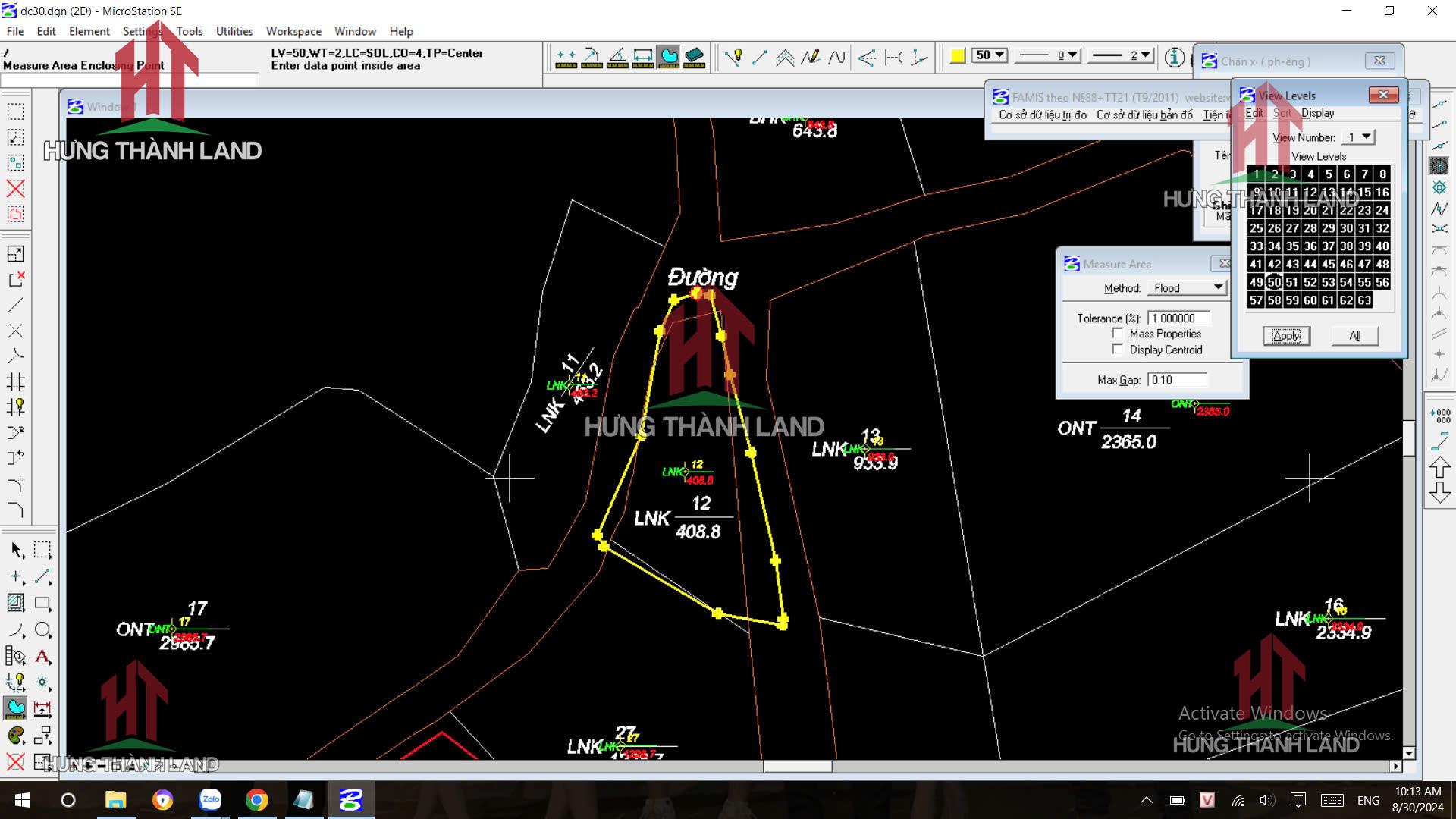The image size is (1456, 819).
Task: Enable the Mass Properties checkbox
Action: (x=1118, y=334)
